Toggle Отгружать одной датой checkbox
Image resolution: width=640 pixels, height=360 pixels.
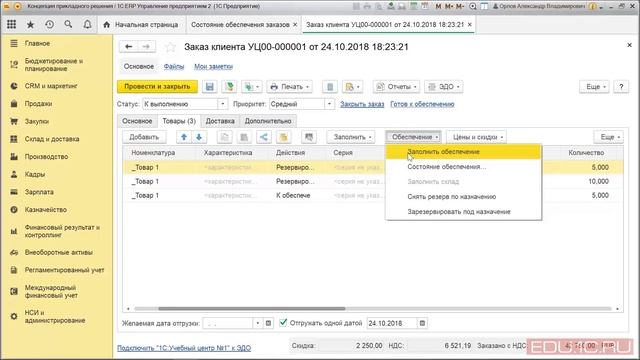pyautogui.click(x=283, y=323)
